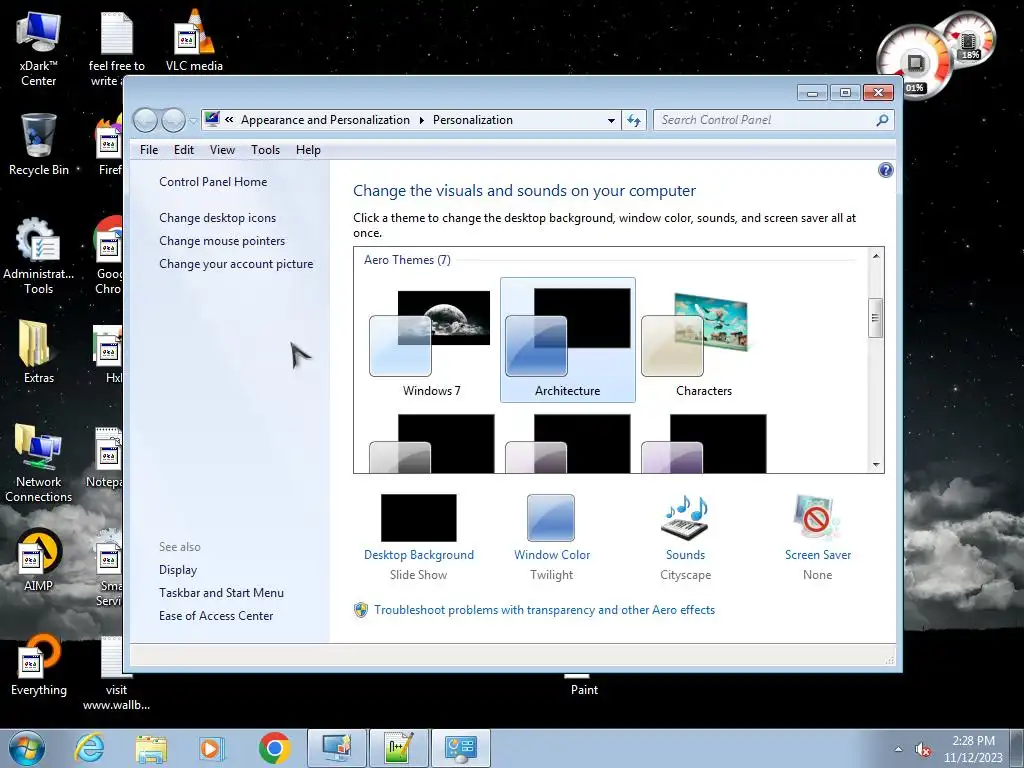
Task: Click the refresh button beside address bar
Action: coord(633,120)
